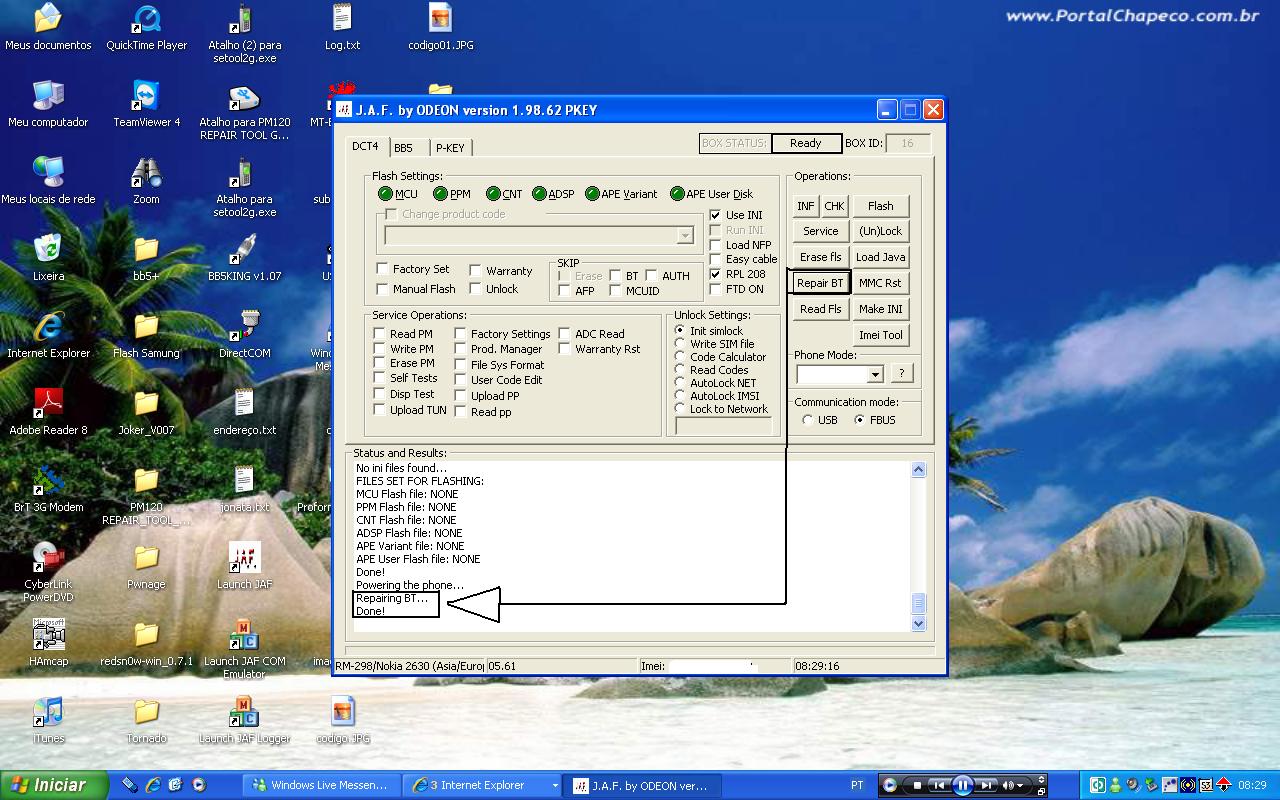Click status log scroll-down arrow
Image resolution: width=1280 pixels, height=800 pixels.
(919, 624)
